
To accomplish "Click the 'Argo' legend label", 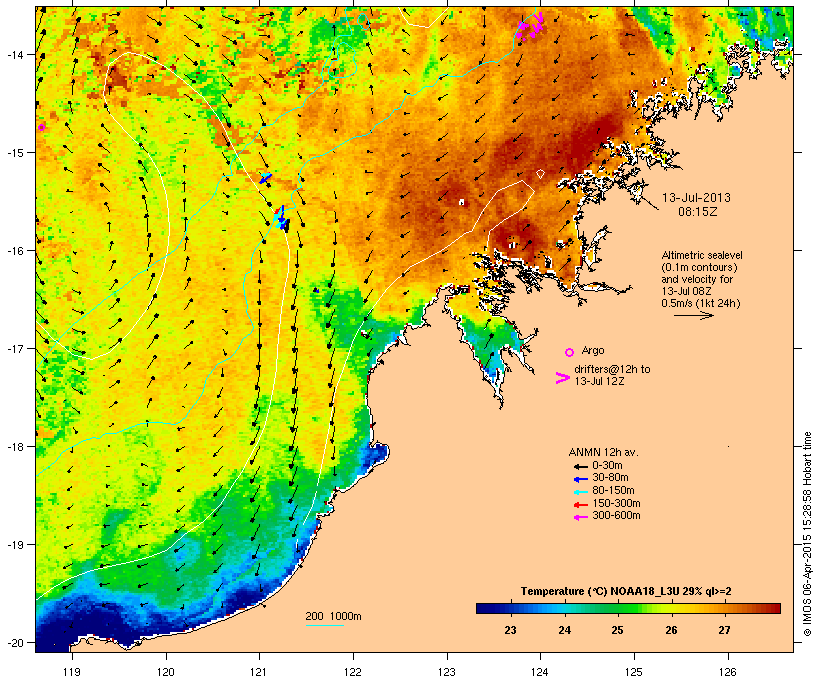I will click(593, 350).
